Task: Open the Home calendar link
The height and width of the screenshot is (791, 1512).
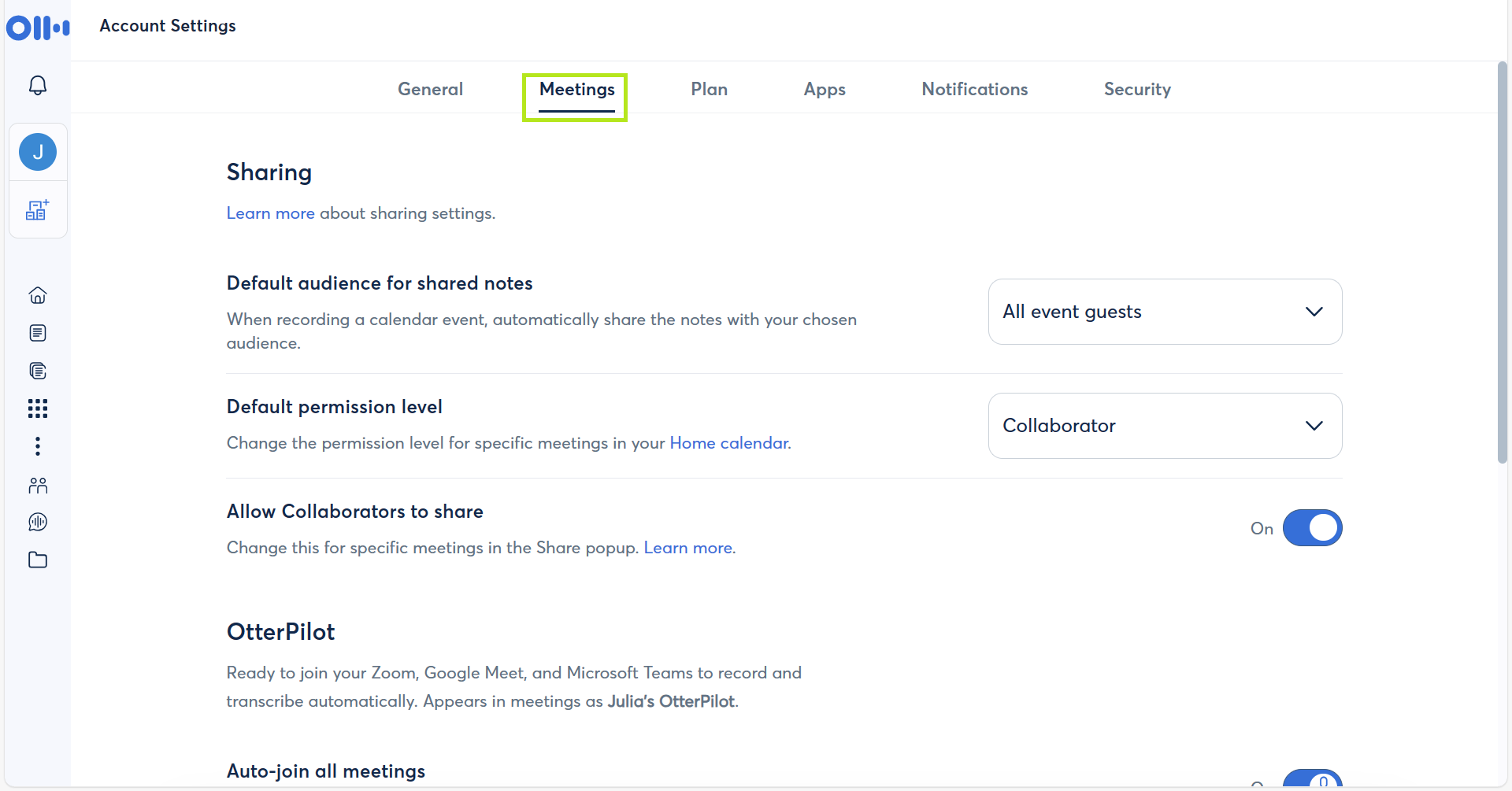Action: (728, 443)
